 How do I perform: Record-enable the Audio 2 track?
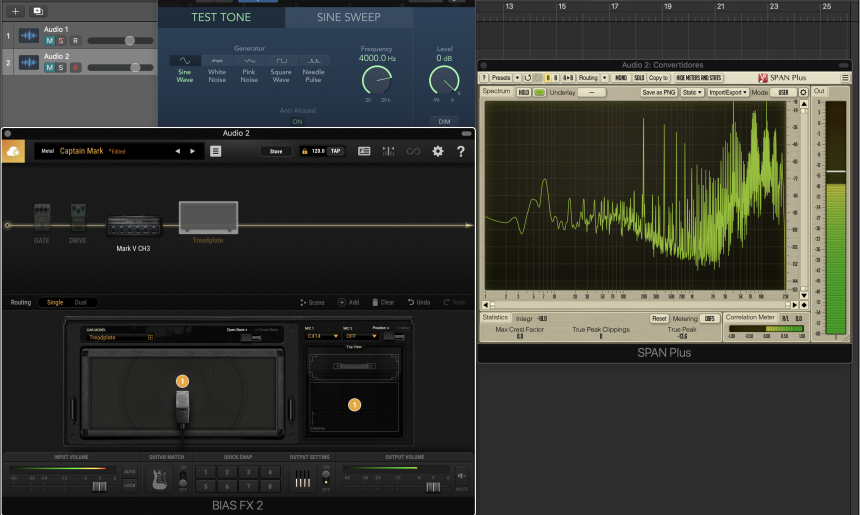point(75,67)
